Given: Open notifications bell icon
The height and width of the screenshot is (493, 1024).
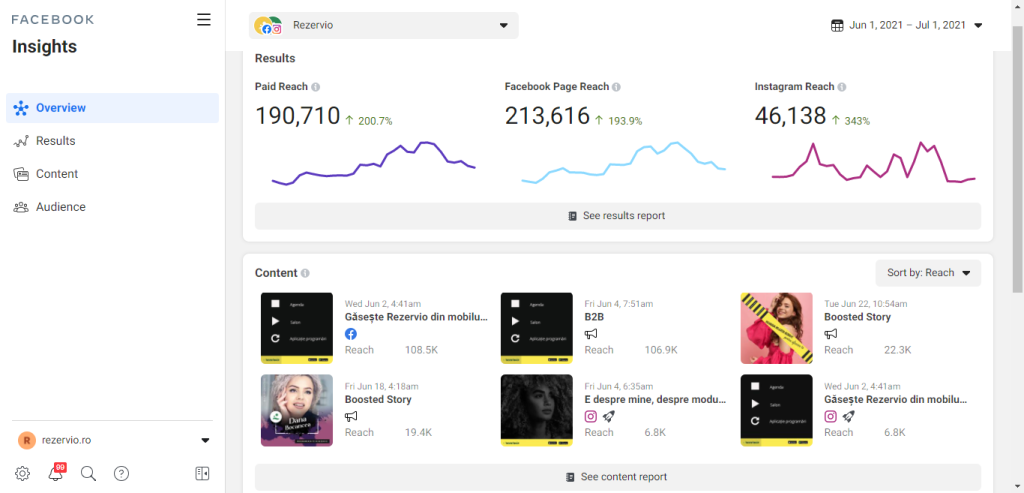Looking at the screenshot, I should point(56,474).
